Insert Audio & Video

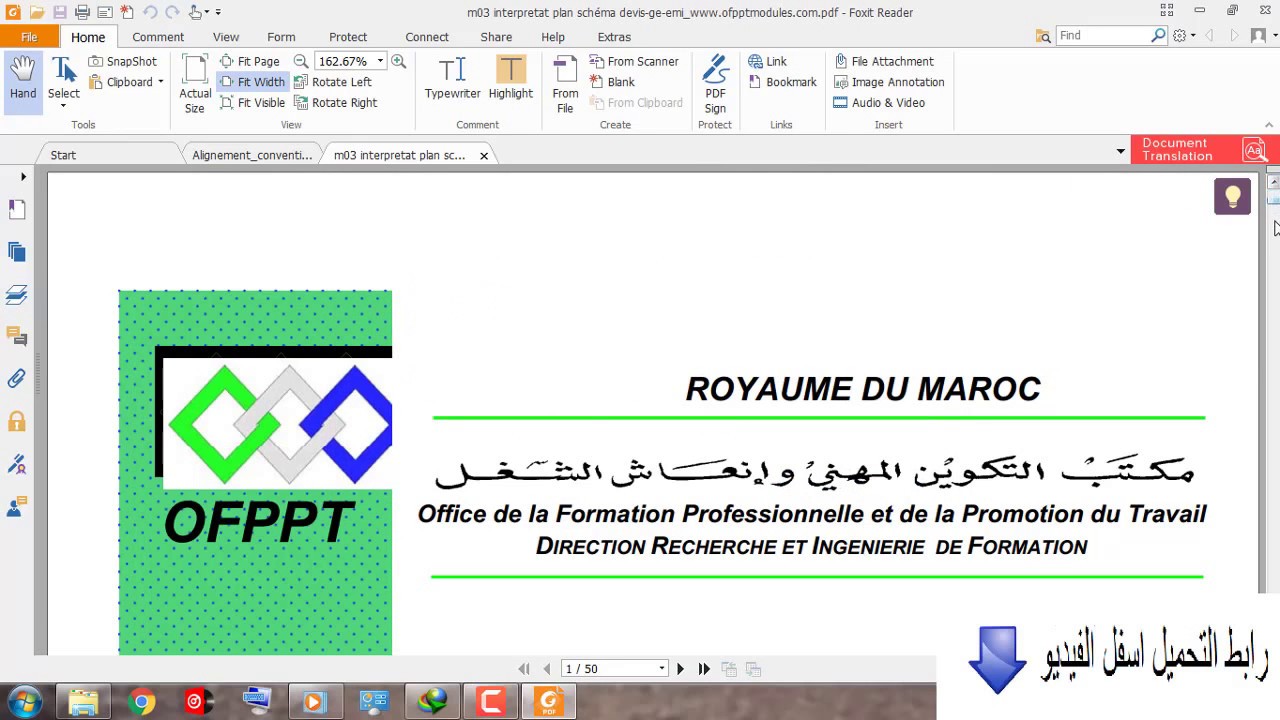[879, 103]
